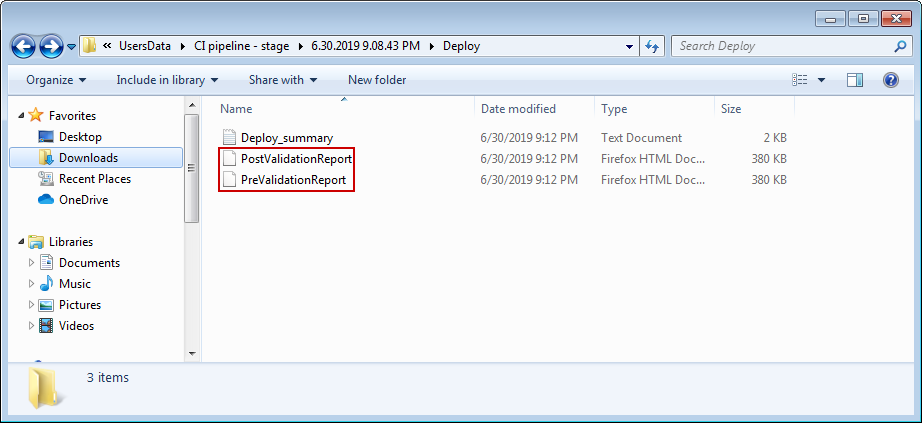Navigate to CI pipeline - stage breadcrumb

(241, 46)
